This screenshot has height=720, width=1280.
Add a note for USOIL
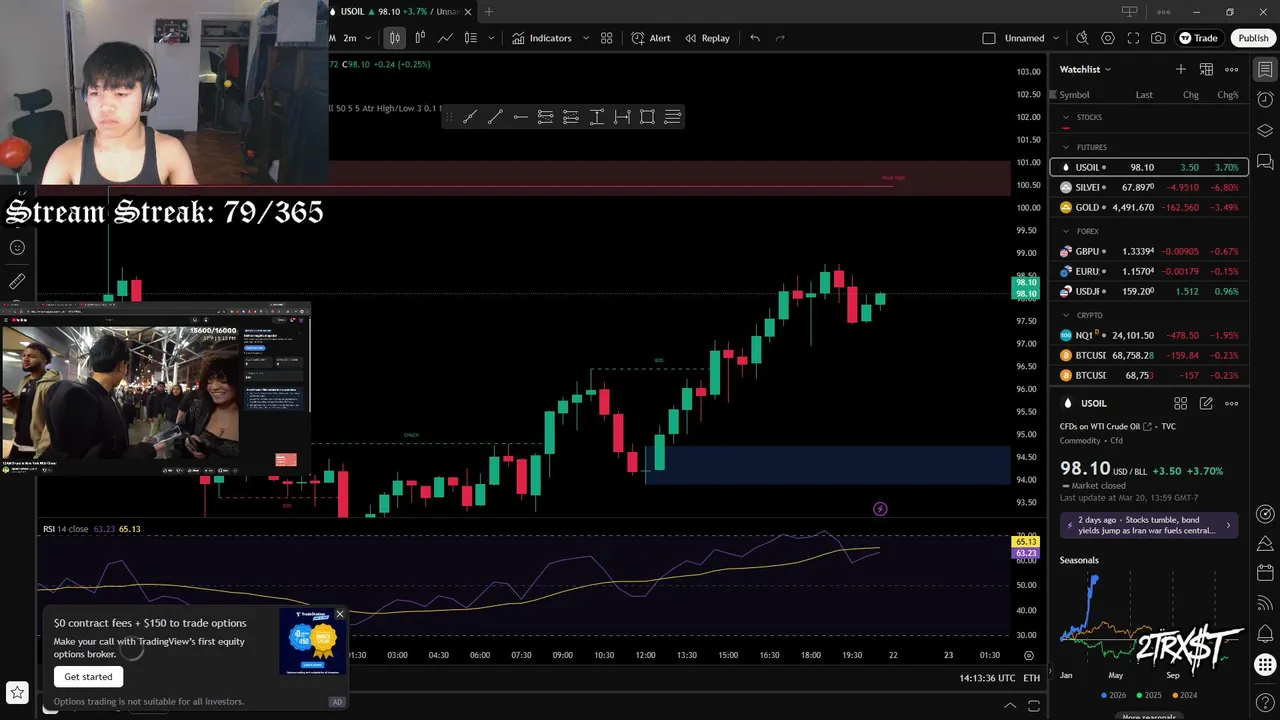1206,403
